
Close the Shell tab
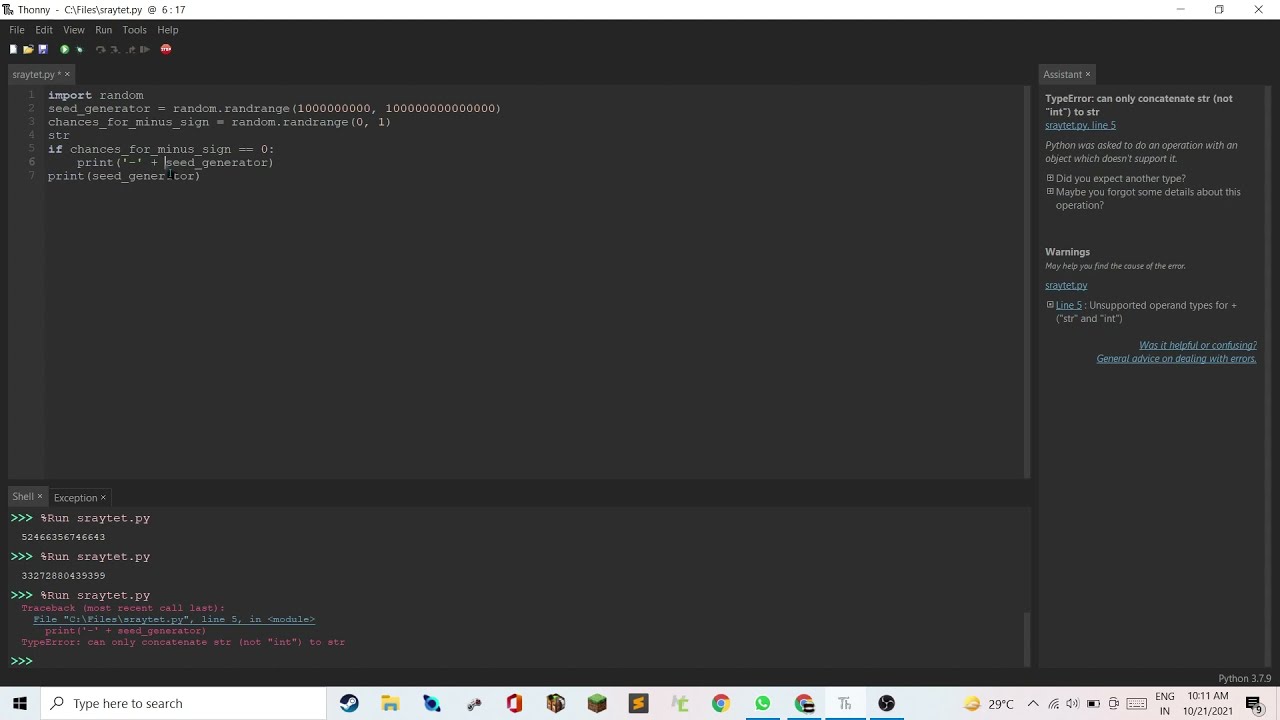pos(40,497)
